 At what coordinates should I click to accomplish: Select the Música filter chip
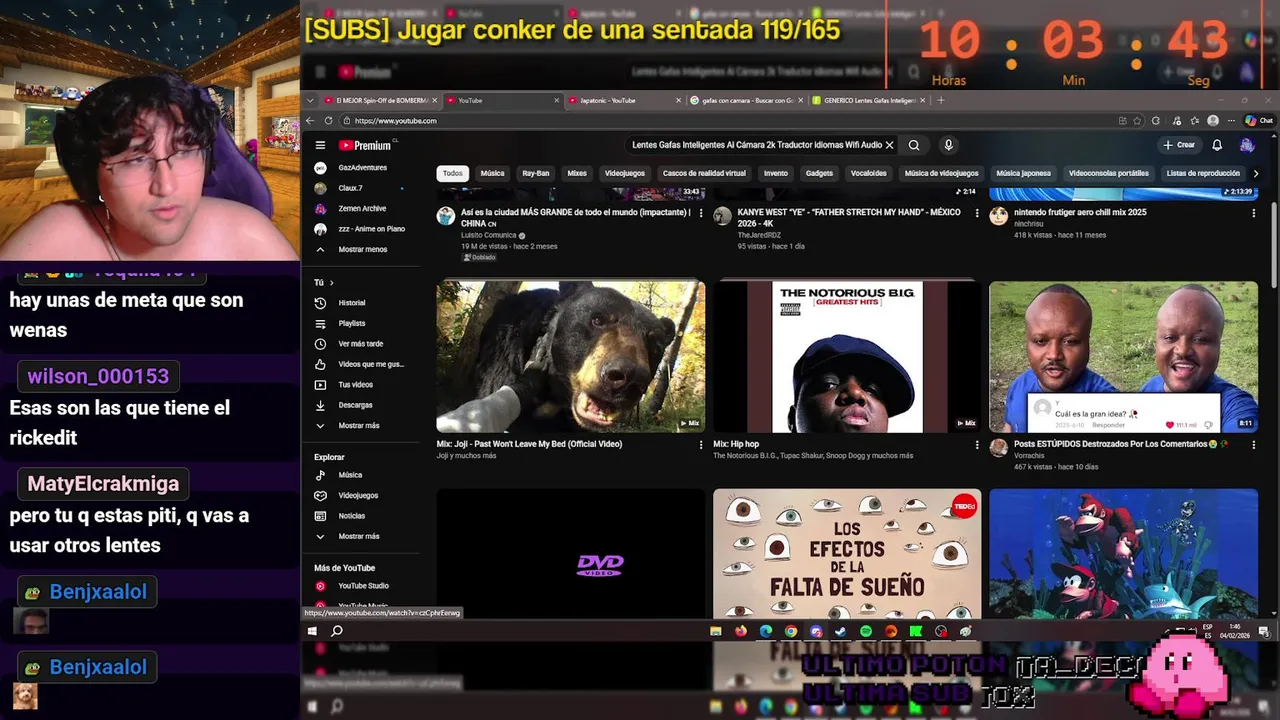pos(492,173)
